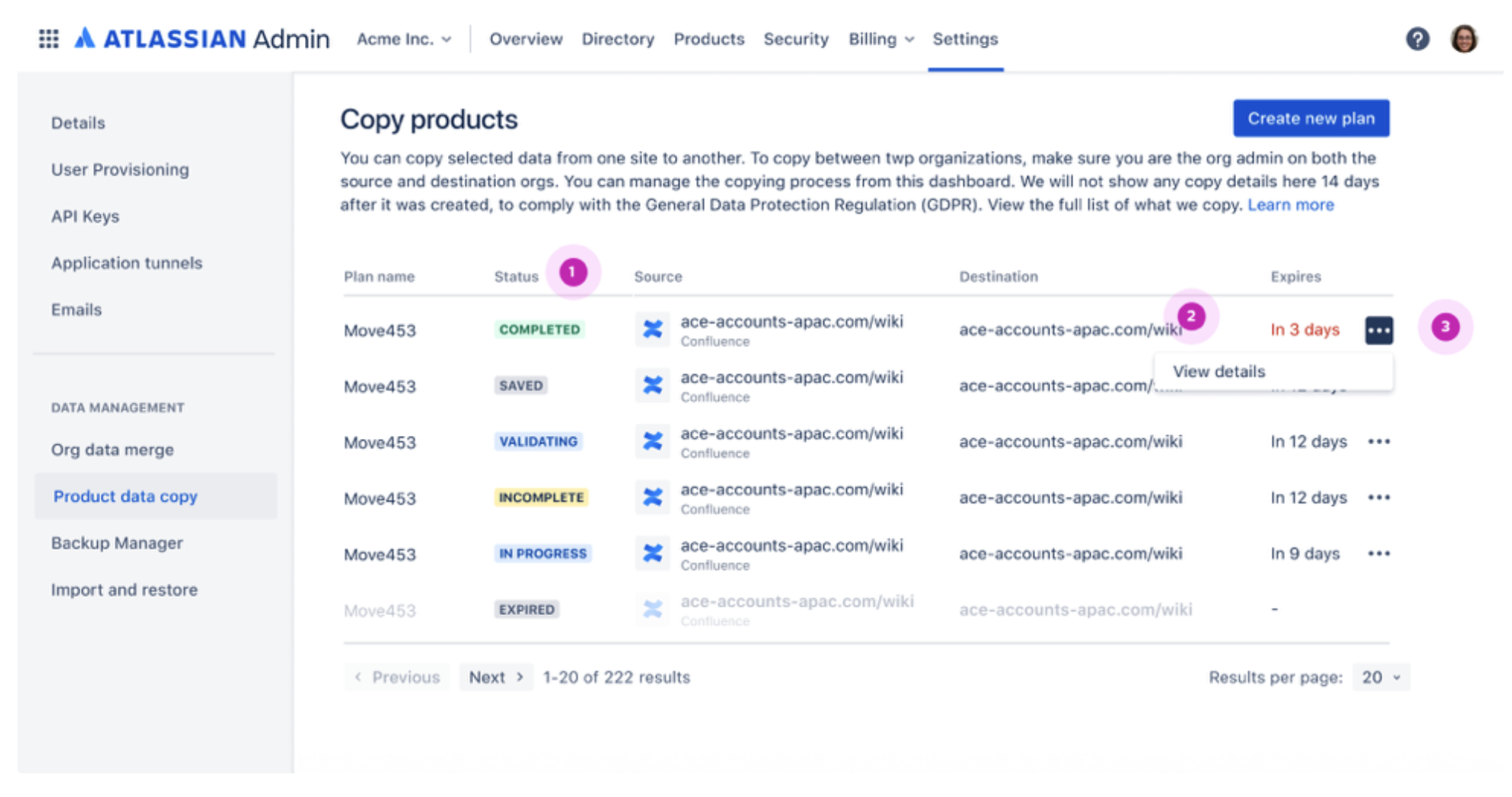Change results per page dropdown showing 20

pyautogui.click(x=1381, y=677)
